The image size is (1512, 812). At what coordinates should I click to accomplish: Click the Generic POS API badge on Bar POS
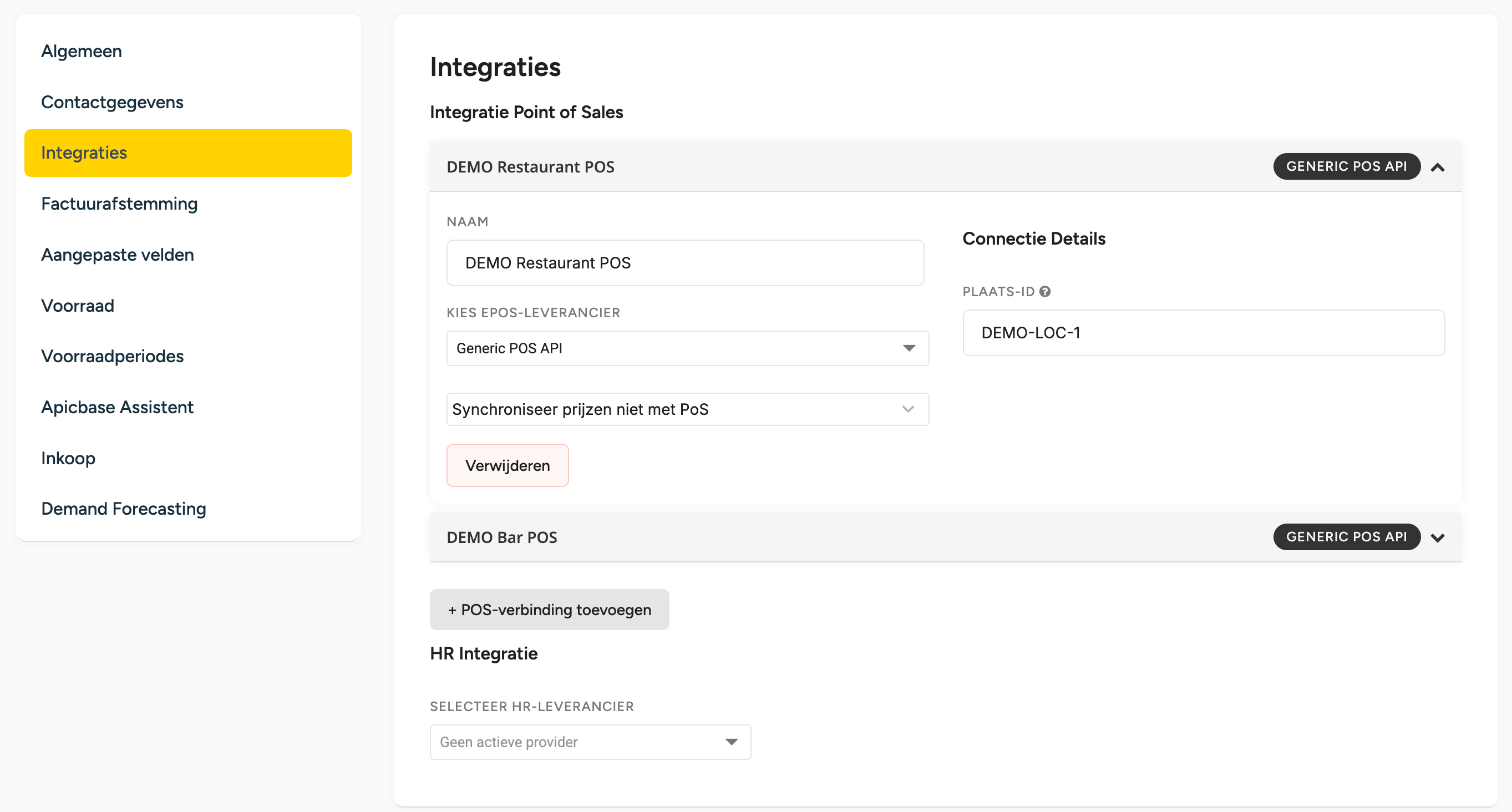tap(1346, 537)
